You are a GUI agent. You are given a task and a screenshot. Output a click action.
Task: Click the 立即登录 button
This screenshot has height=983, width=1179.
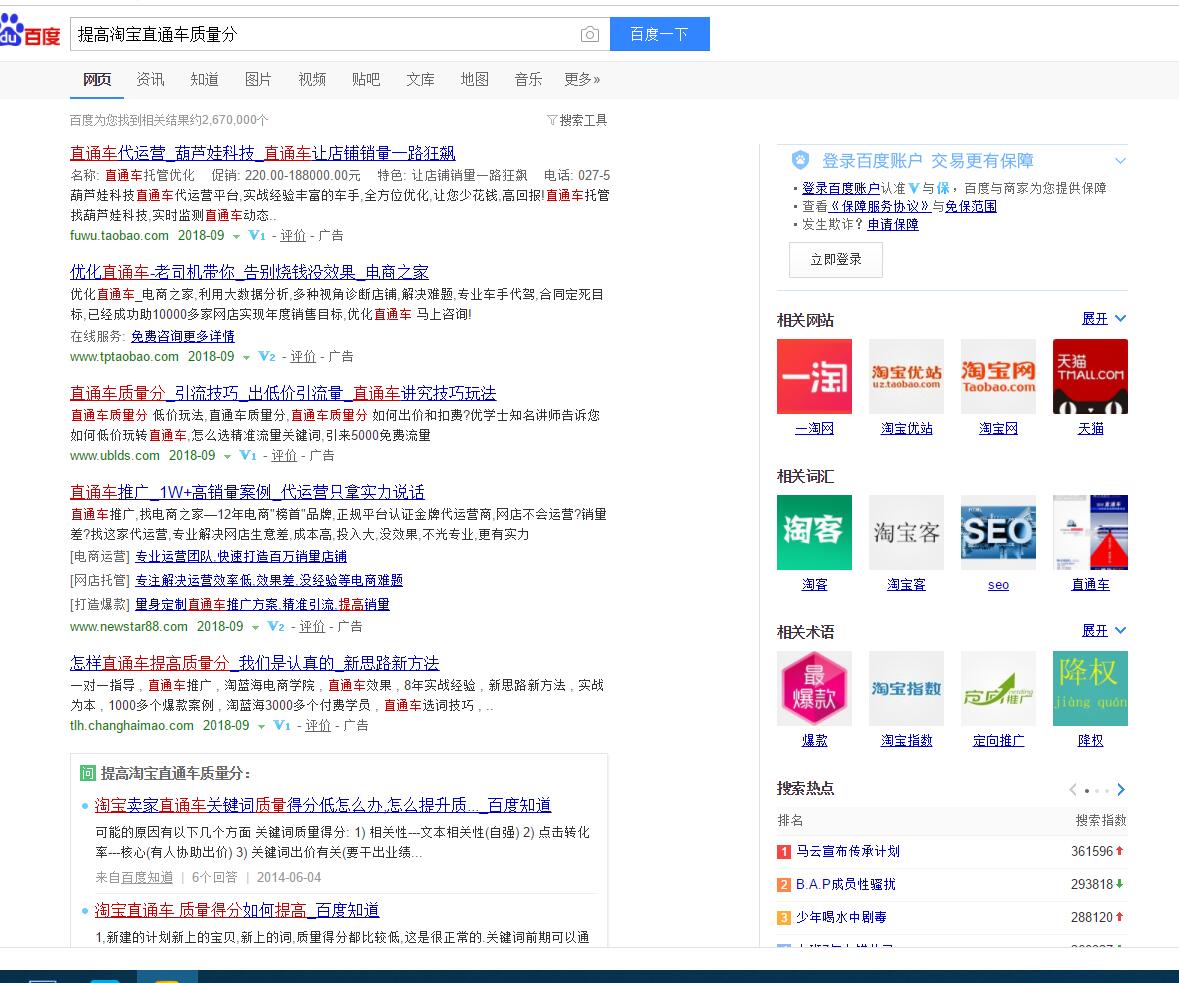835,259
